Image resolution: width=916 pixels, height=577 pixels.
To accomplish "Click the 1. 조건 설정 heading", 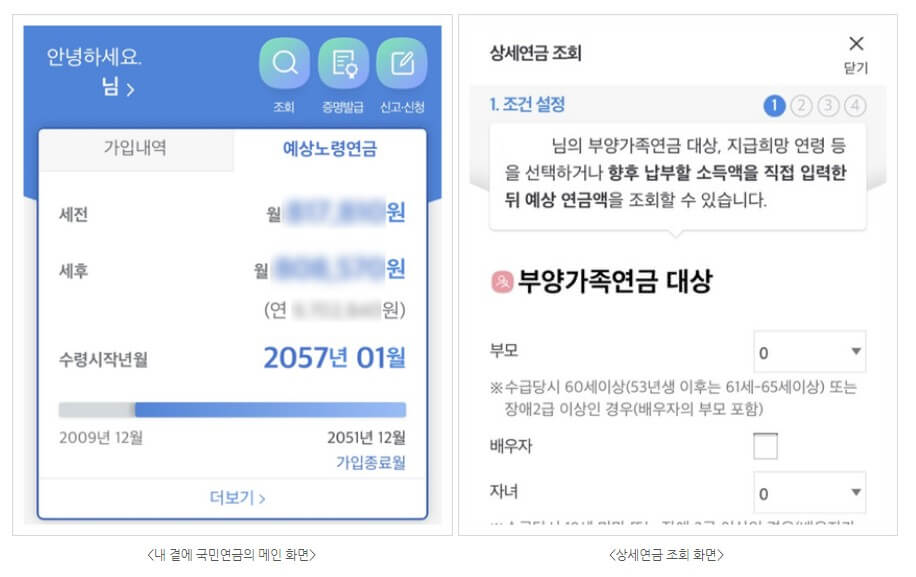I will pos(528,105).
